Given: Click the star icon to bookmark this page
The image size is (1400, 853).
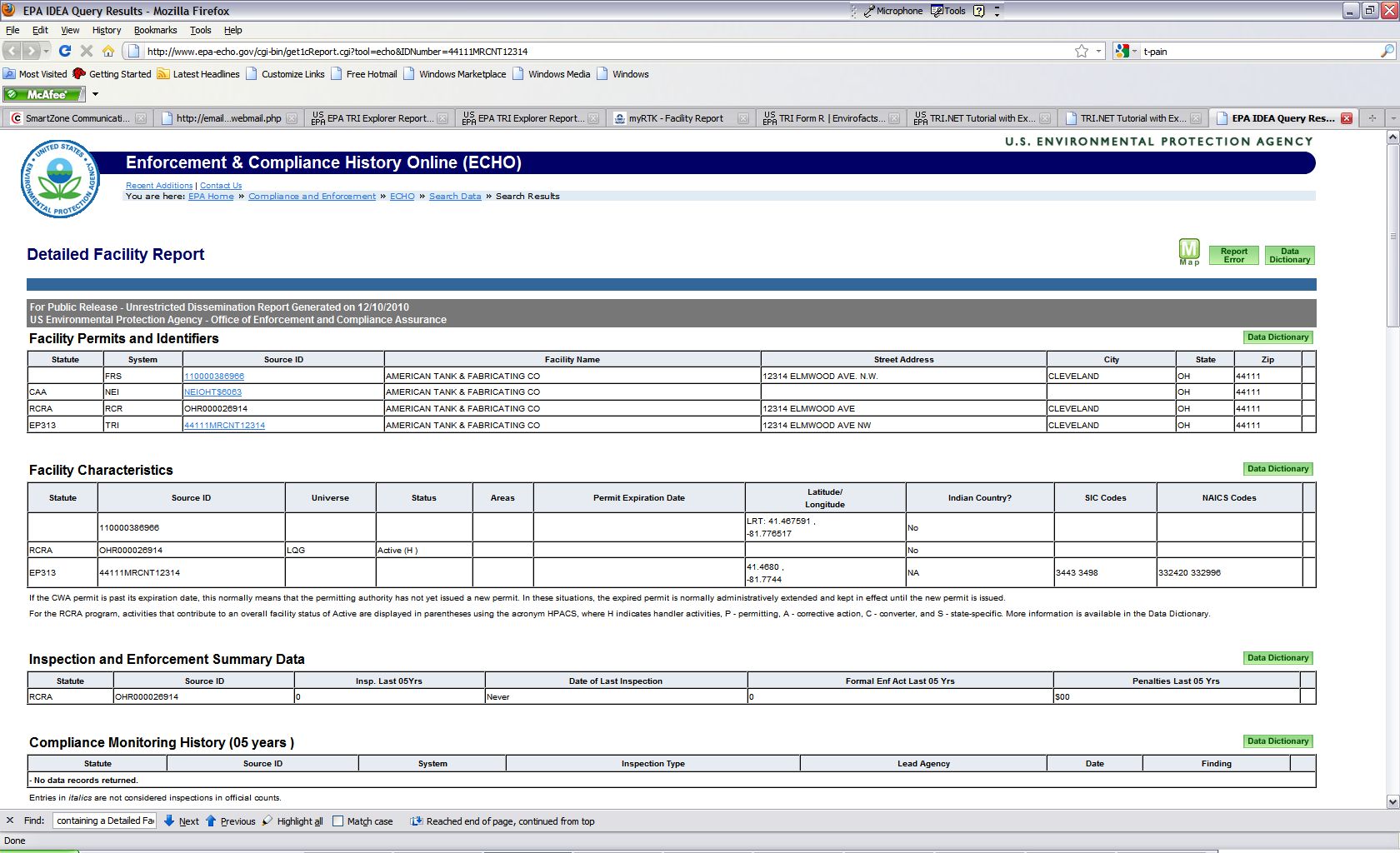Looking at the screenshot, I should pyautogui.click(x=1082, y=51).
